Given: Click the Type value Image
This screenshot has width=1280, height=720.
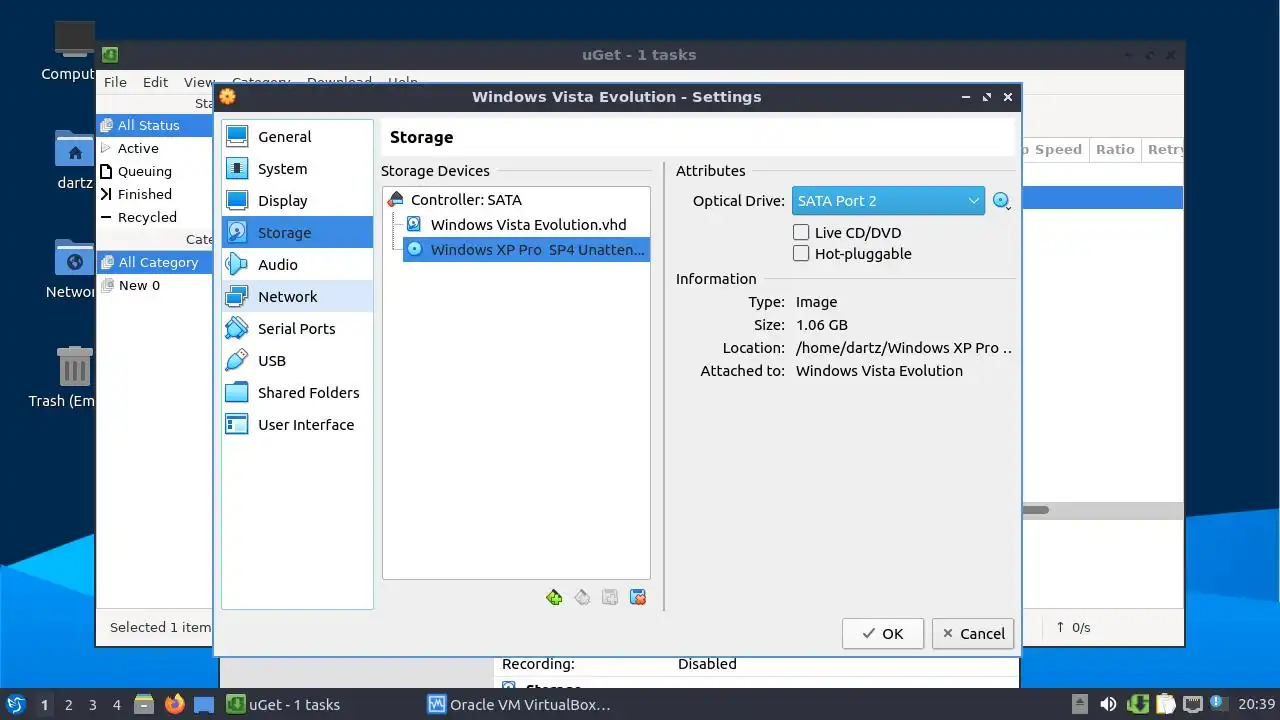Looking at the screenshot, I should tap(817, 302).
